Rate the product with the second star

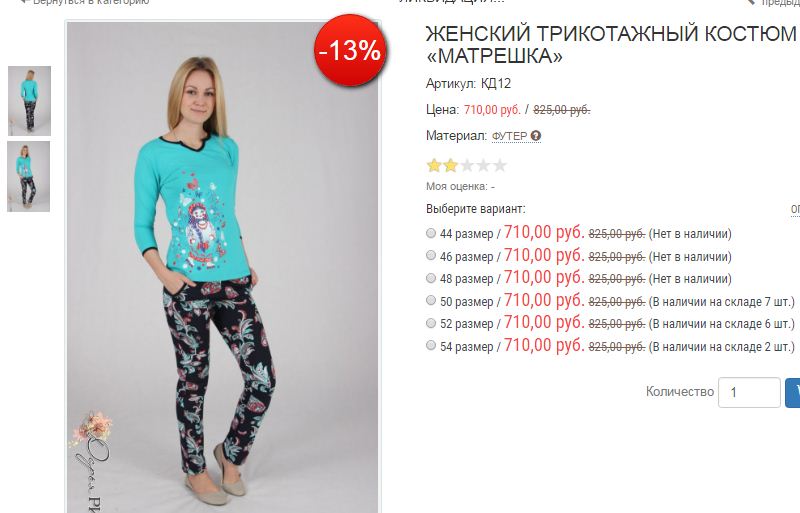point(451,165)
